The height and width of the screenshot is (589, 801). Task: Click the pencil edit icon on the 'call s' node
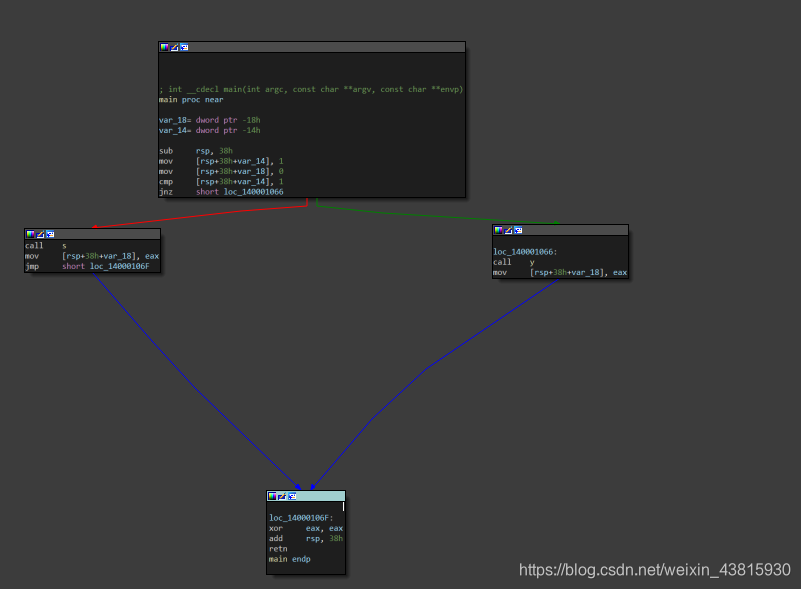click(x=40, y=234)
